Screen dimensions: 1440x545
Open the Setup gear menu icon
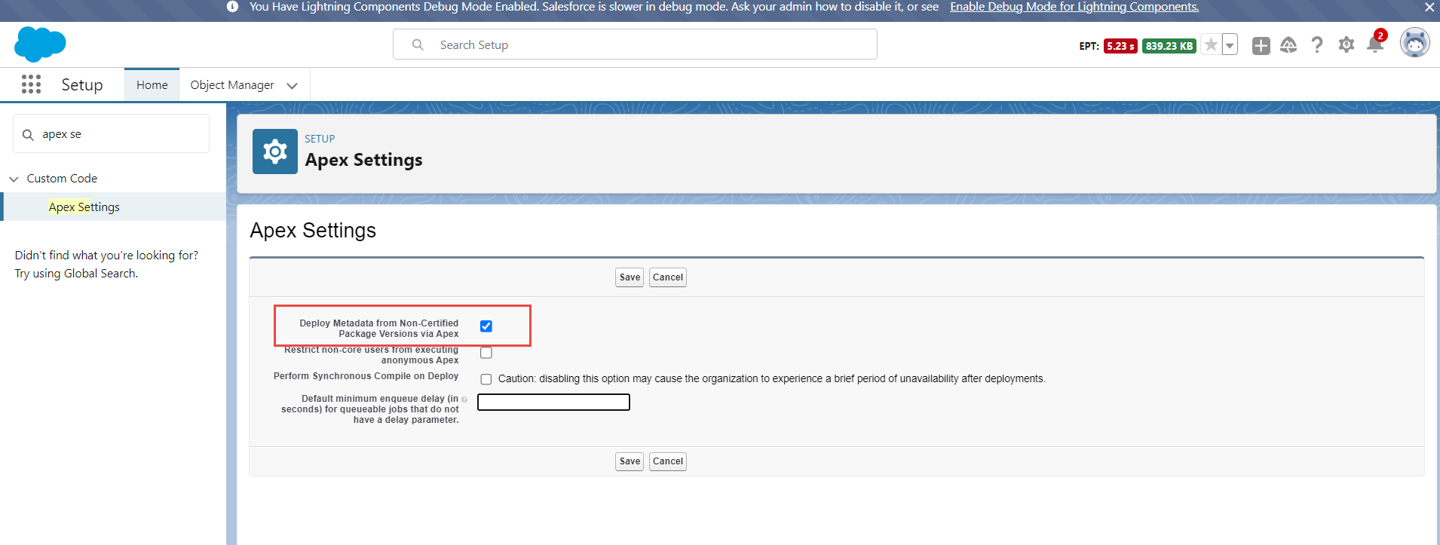click(x=1347, y=45)
